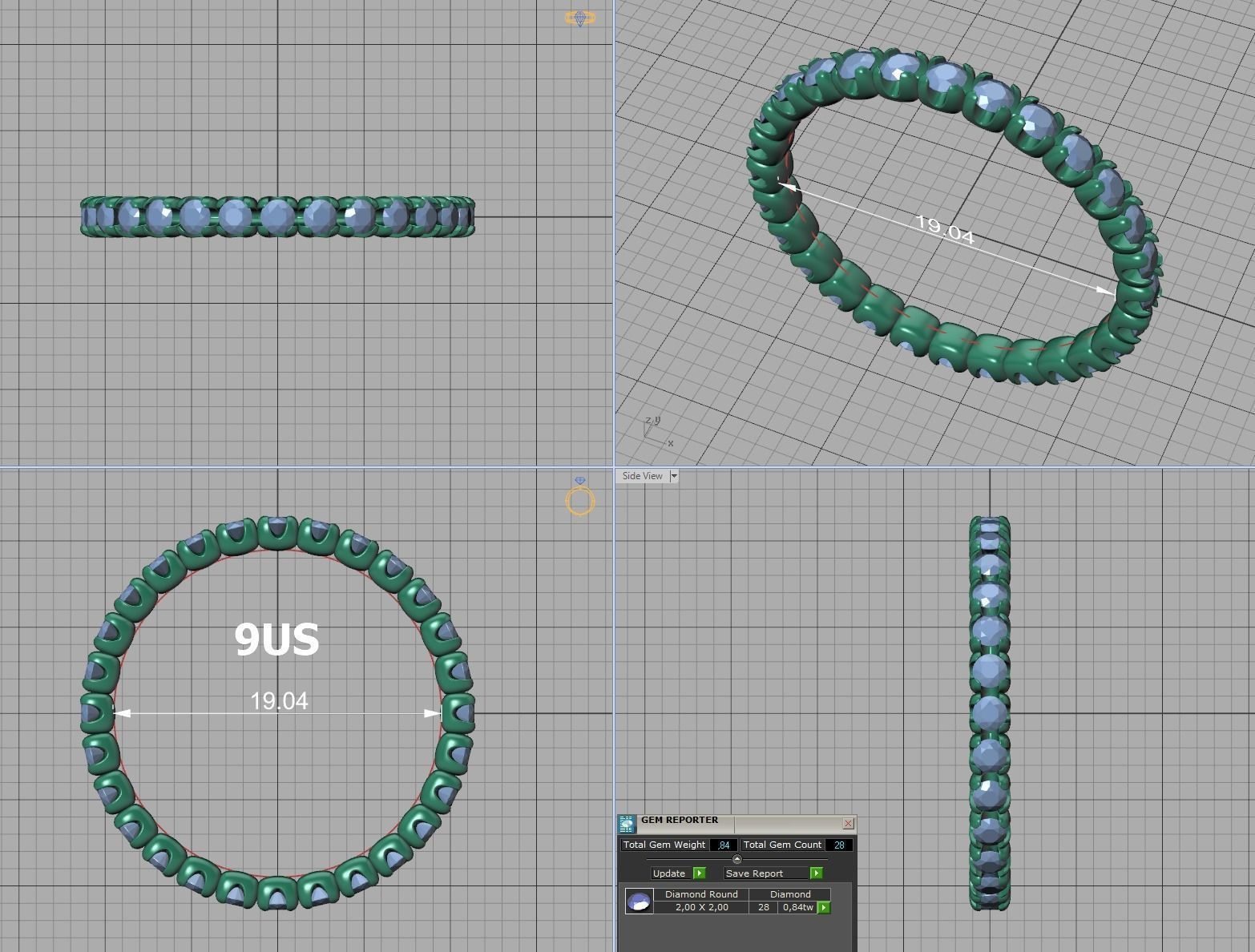The width and height of the screenshot is (1255, 952).
Task: Click the gem count cell showing 28
Action: [764, 908]
